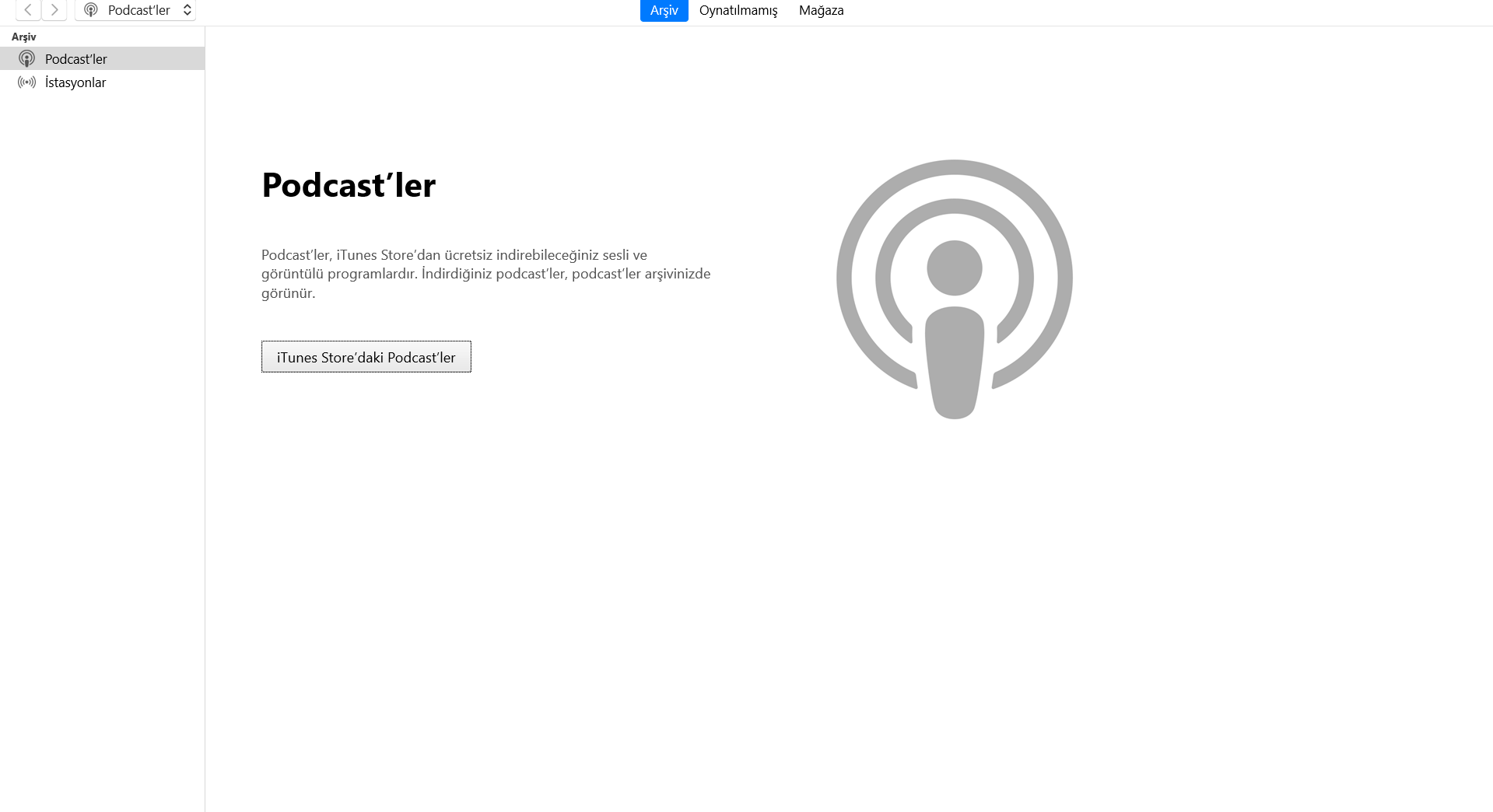Switch to the Oynatılmamış tab
Screen dimensions: 1493x812
coord(738,10)
